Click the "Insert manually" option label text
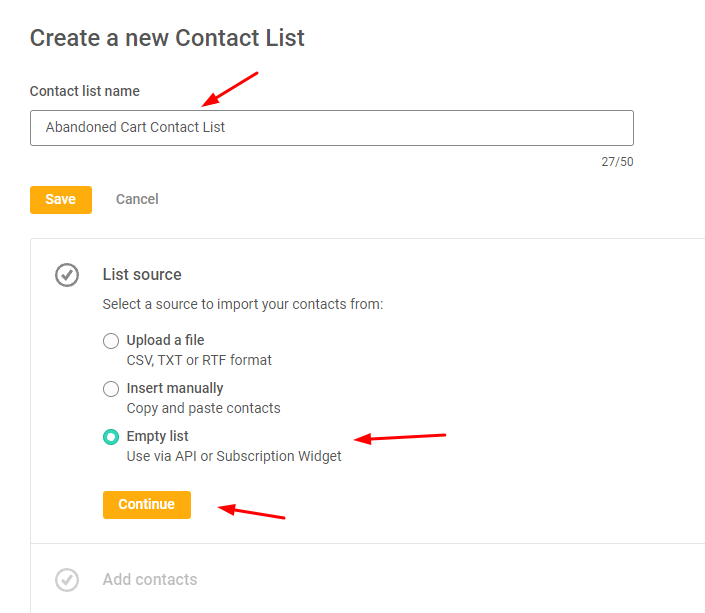The image size is (705, 613). click(175, 388)
